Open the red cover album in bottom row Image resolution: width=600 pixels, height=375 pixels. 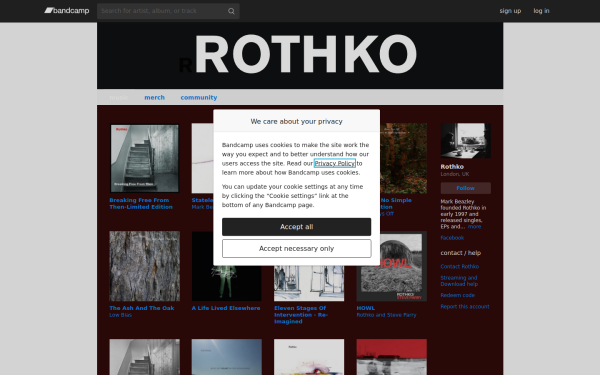tap(391, 357)
